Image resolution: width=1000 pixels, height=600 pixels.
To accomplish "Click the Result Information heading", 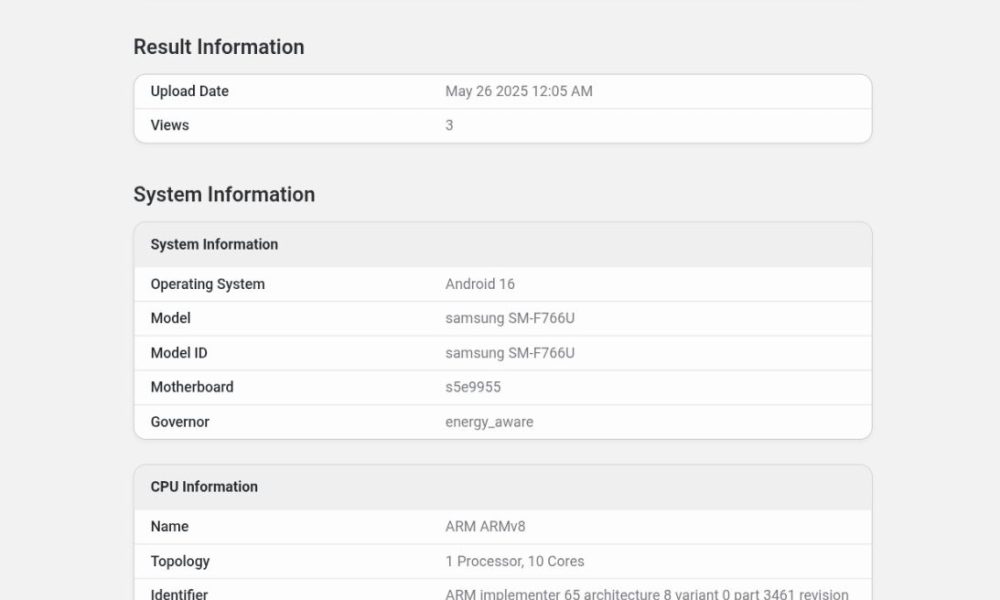I will (218, 47).
